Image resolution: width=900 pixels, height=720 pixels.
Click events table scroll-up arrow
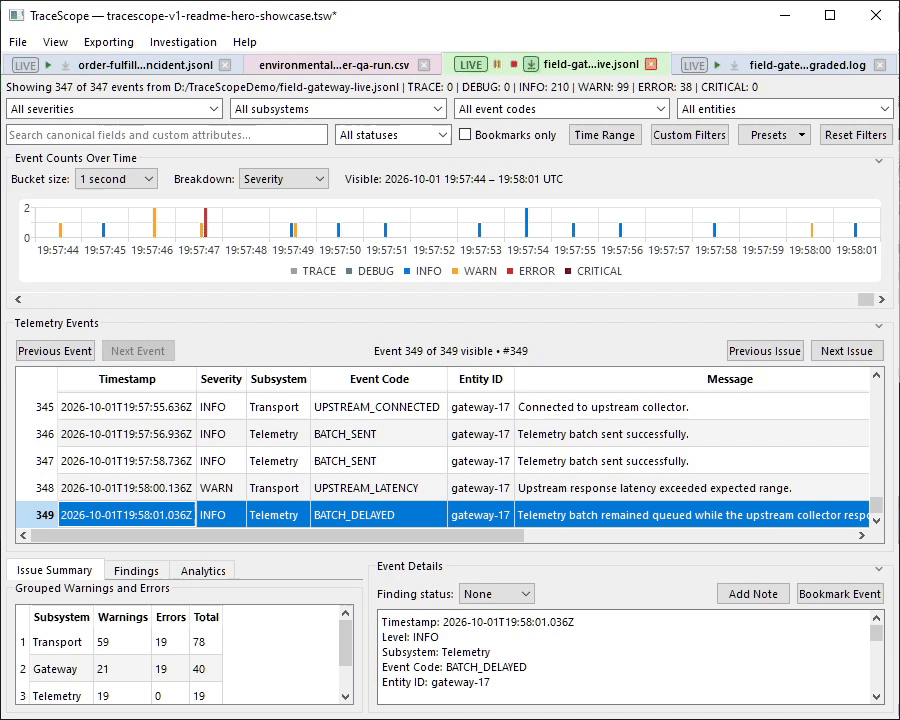[876, 376]
